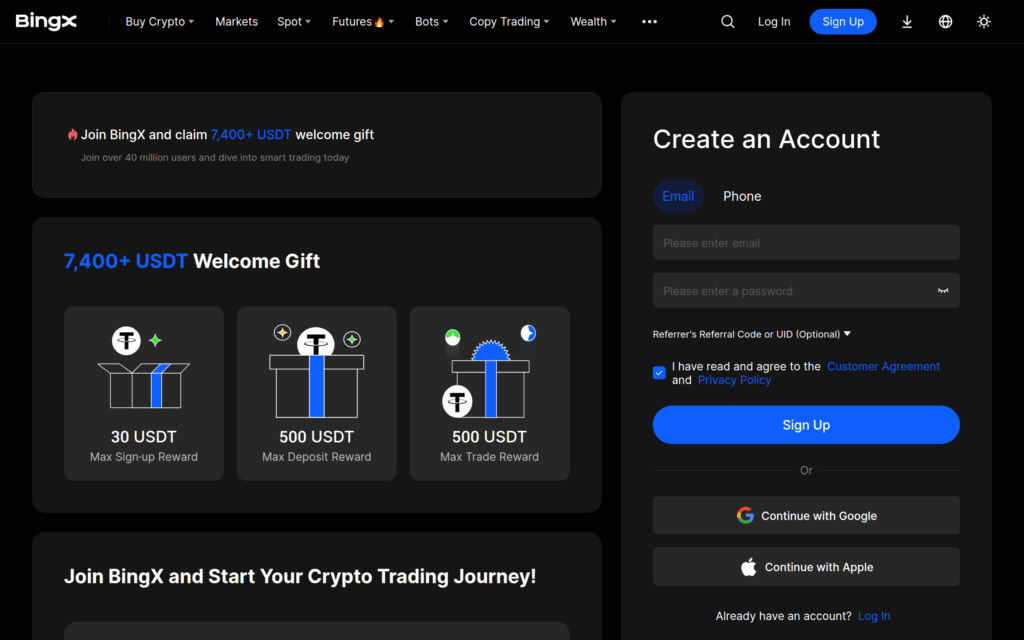Viewport: 1024px width, 640px height.
Task: Uncheck the Customer Agreement checkbox
Action: [x=659, y=373]
